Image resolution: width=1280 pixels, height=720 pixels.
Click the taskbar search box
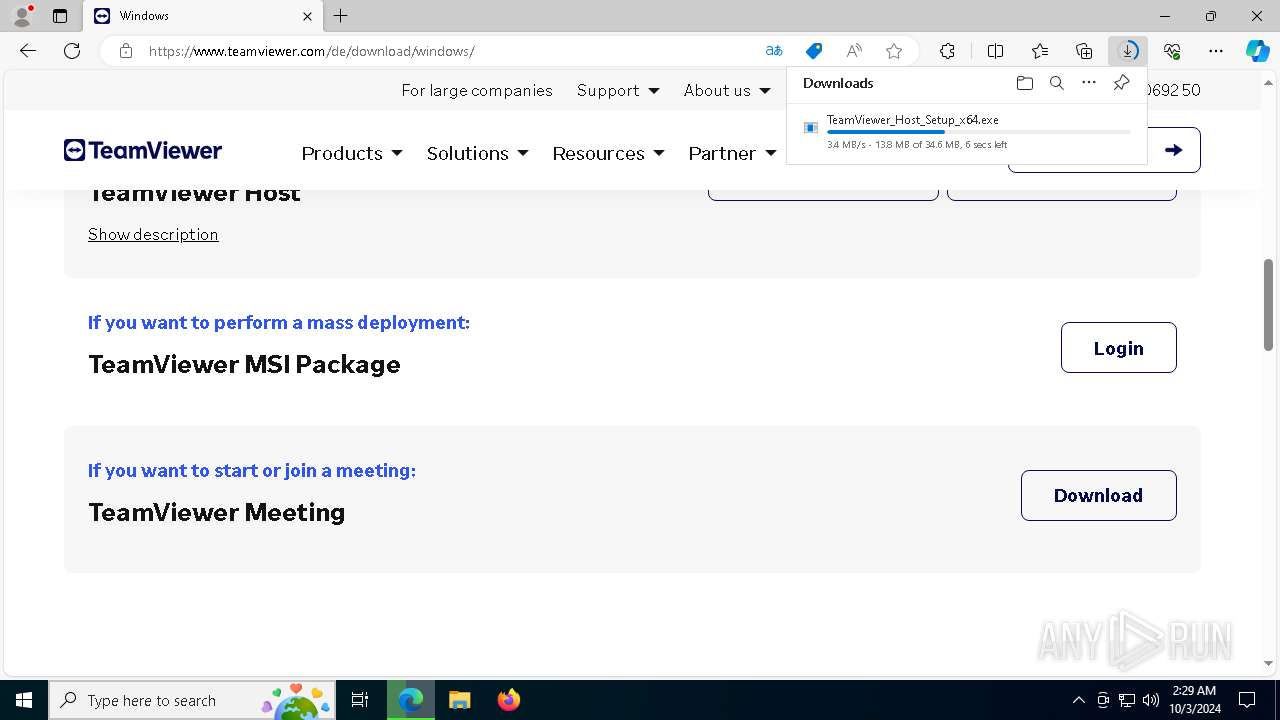[x=192, y=700]
